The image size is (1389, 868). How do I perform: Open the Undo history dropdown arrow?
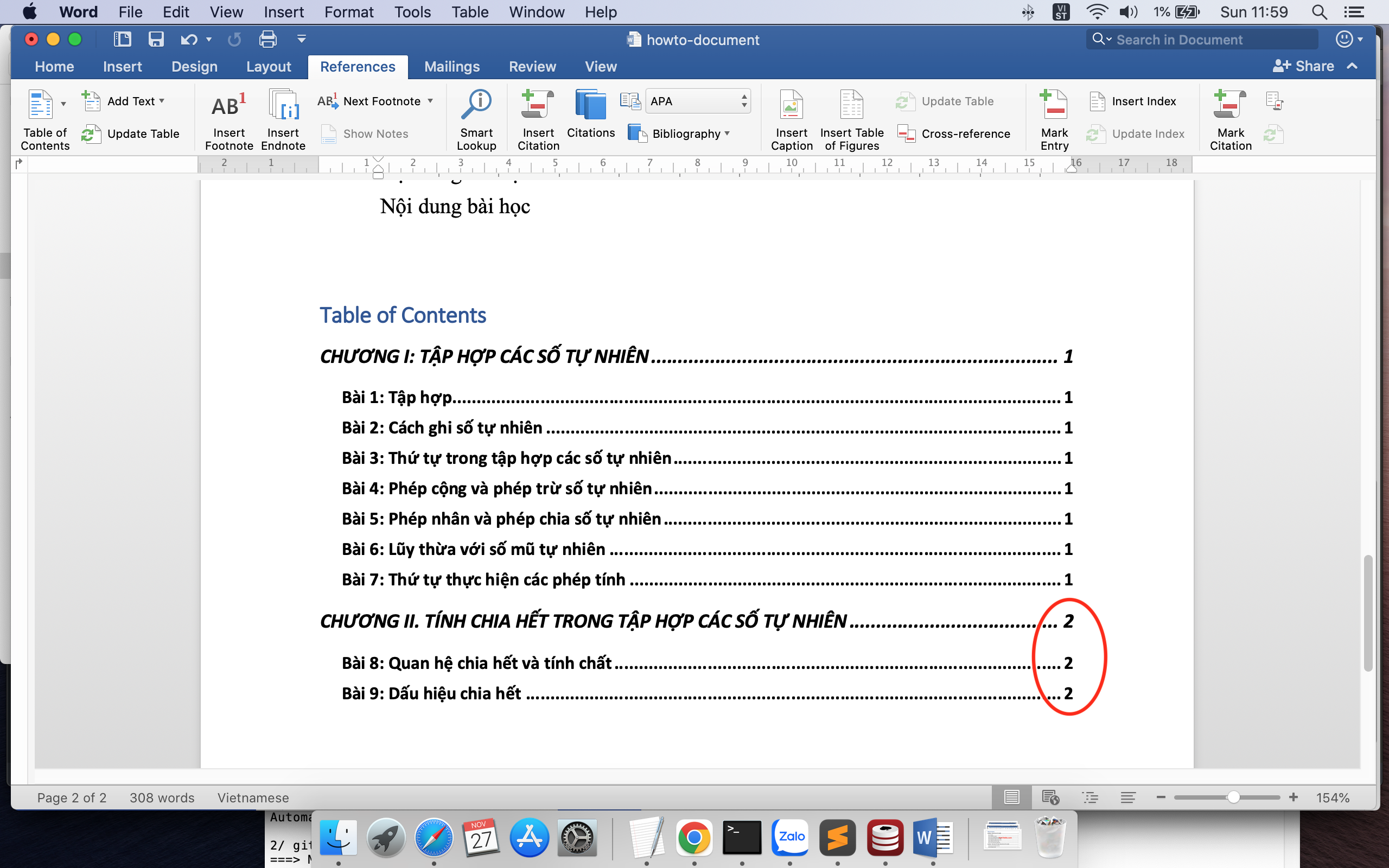pos(209,39)
